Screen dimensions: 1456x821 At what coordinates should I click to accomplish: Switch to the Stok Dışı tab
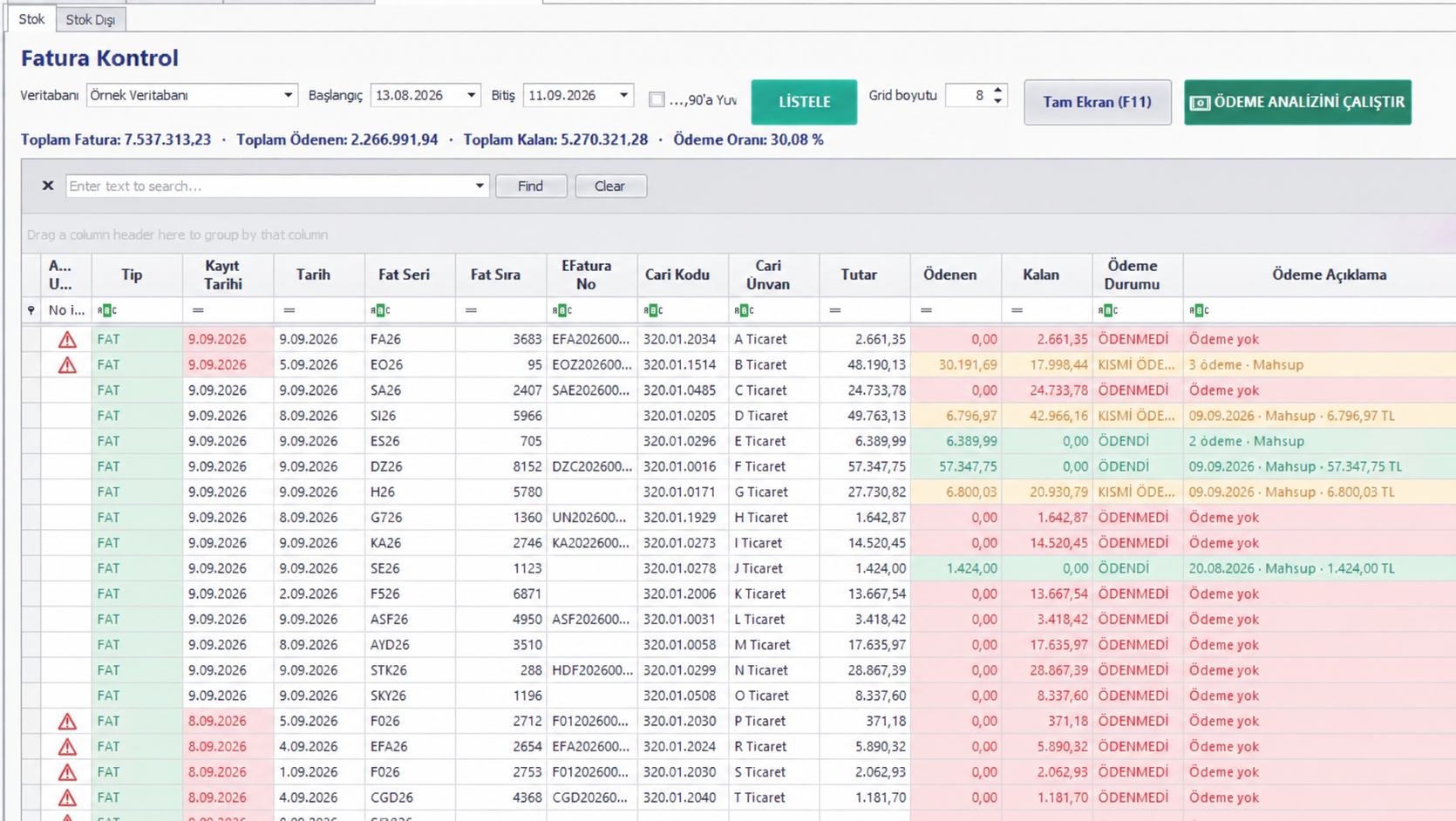pos(91,20)
